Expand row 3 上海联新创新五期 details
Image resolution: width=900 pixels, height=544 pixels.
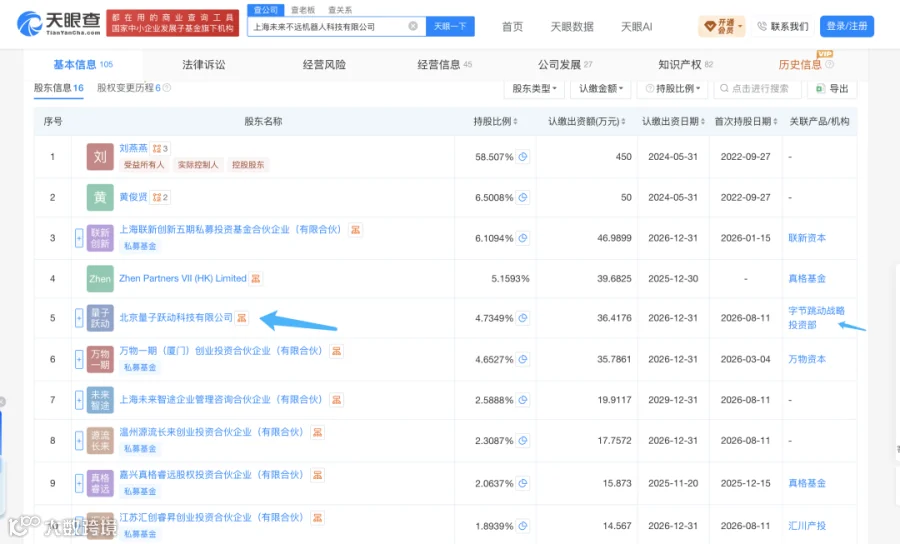79,238
